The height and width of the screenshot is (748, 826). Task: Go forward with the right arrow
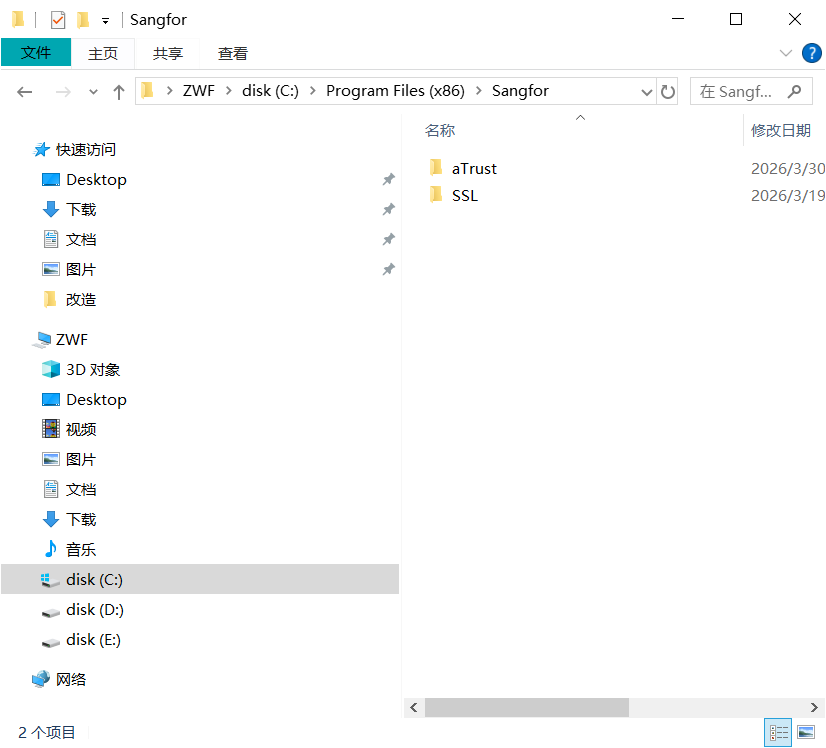point(63,92)
